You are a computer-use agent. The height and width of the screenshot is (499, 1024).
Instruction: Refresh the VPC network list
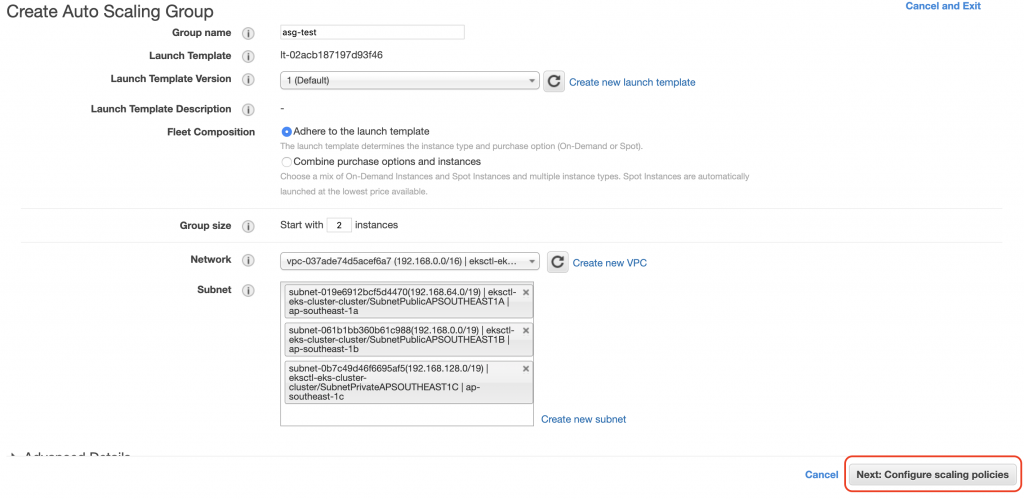click(x=557, y=262)
